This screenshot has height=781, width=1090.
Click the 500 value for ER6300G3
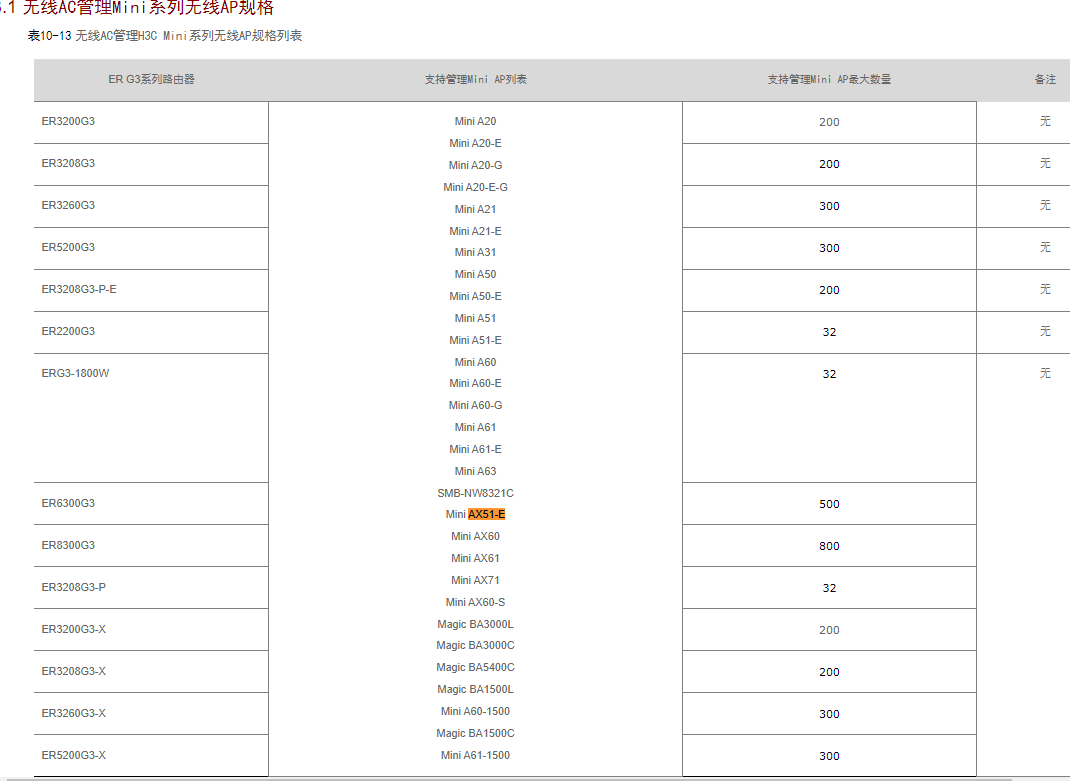click(x=829, y=504)
